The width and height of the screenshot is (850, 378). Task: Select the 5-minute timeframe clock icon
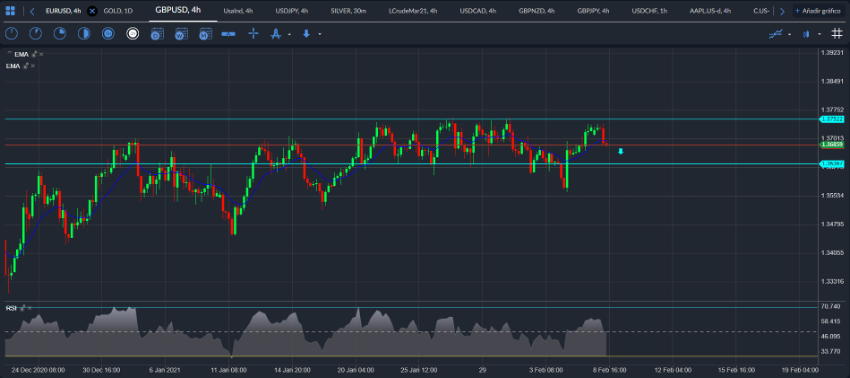click(35, 34)
